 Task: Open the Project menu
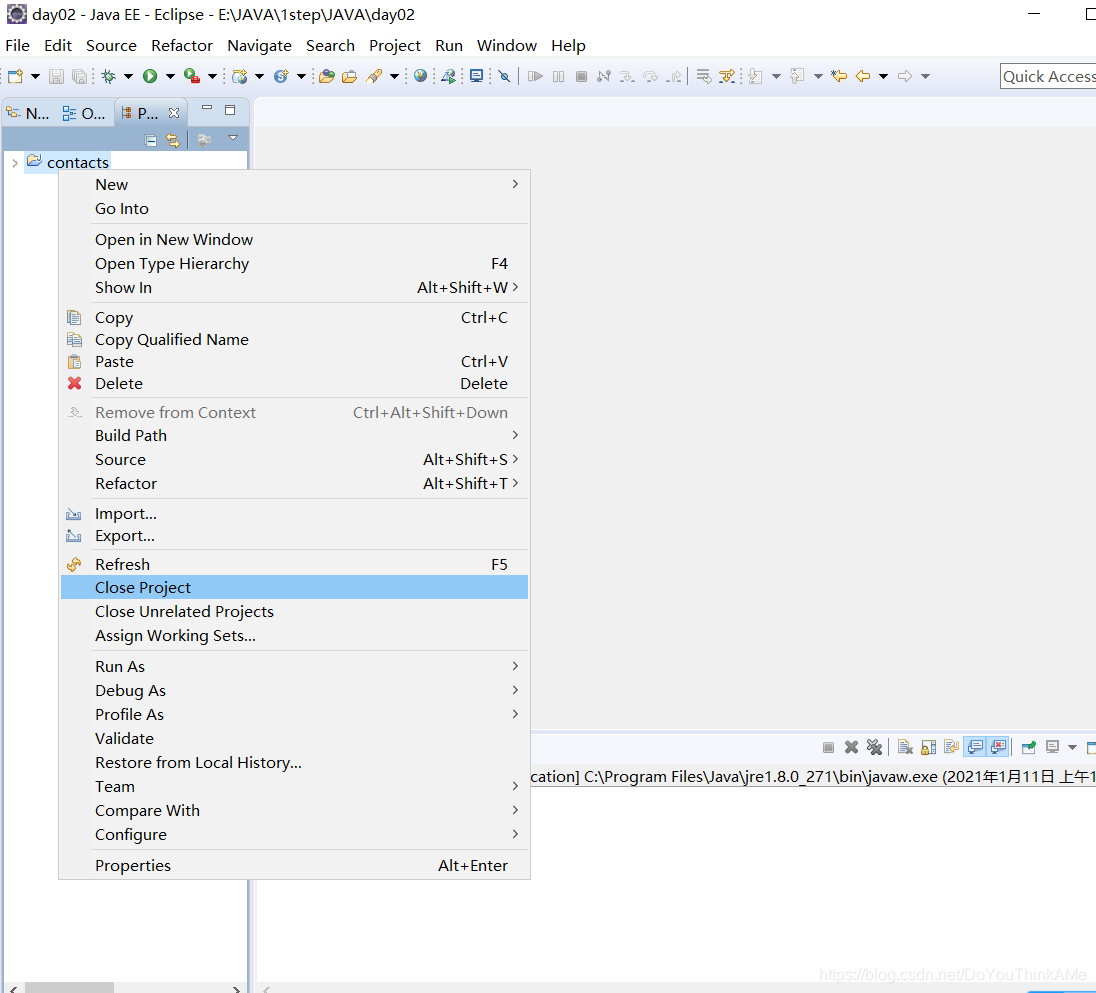click(394, 46)
